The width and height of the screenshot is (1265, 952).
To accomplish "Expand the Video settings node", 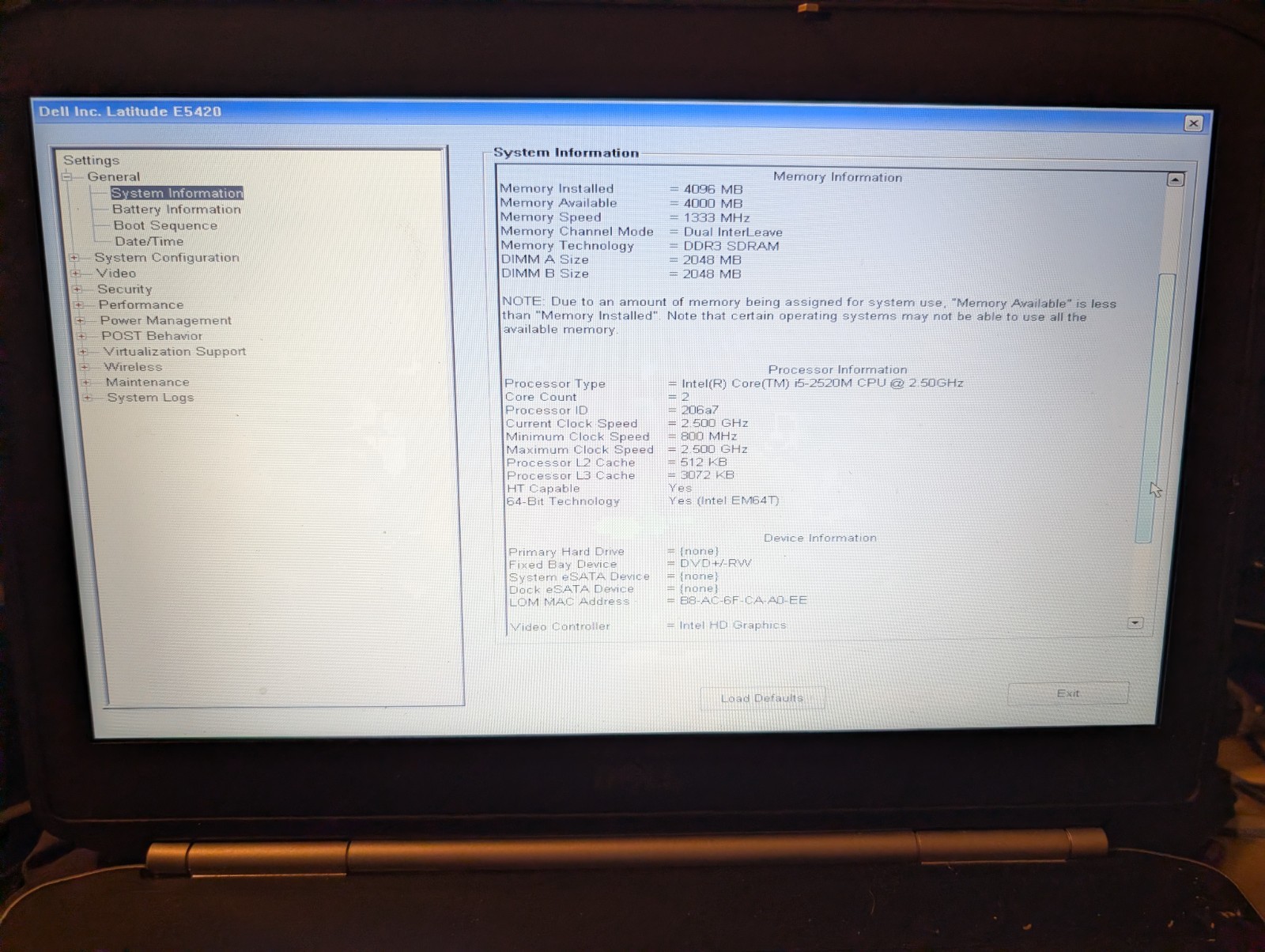I will [x=76, y=274].
